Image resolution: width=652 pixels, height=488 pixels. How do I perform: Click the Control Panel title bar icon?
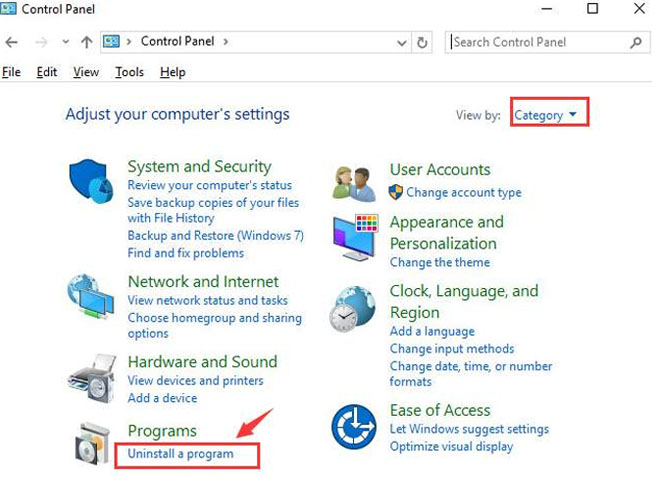[x=8, y=8]
